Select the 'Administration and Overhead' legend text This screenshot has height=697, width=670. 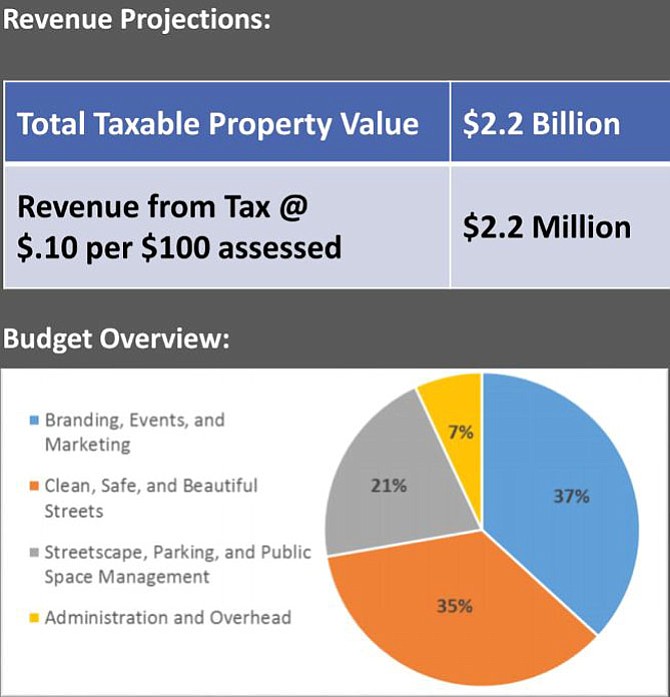(x=167, y=618)
